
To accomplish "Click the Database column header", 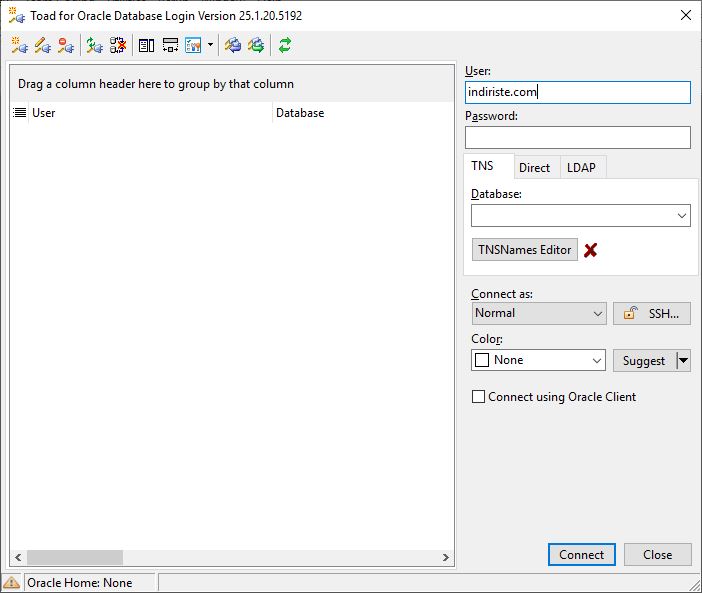I will [363, 113].
